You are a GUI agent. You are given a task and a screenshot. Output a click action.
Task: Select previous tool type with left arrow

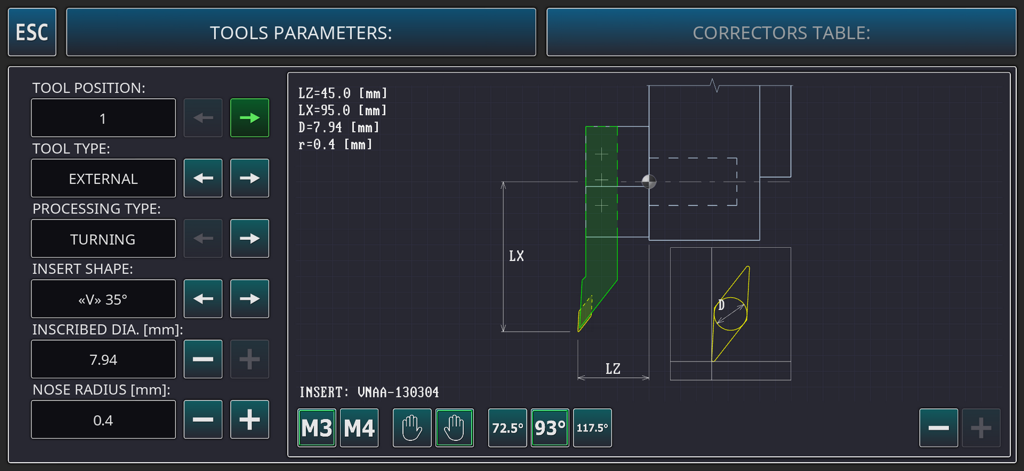[x=203, y=178]
